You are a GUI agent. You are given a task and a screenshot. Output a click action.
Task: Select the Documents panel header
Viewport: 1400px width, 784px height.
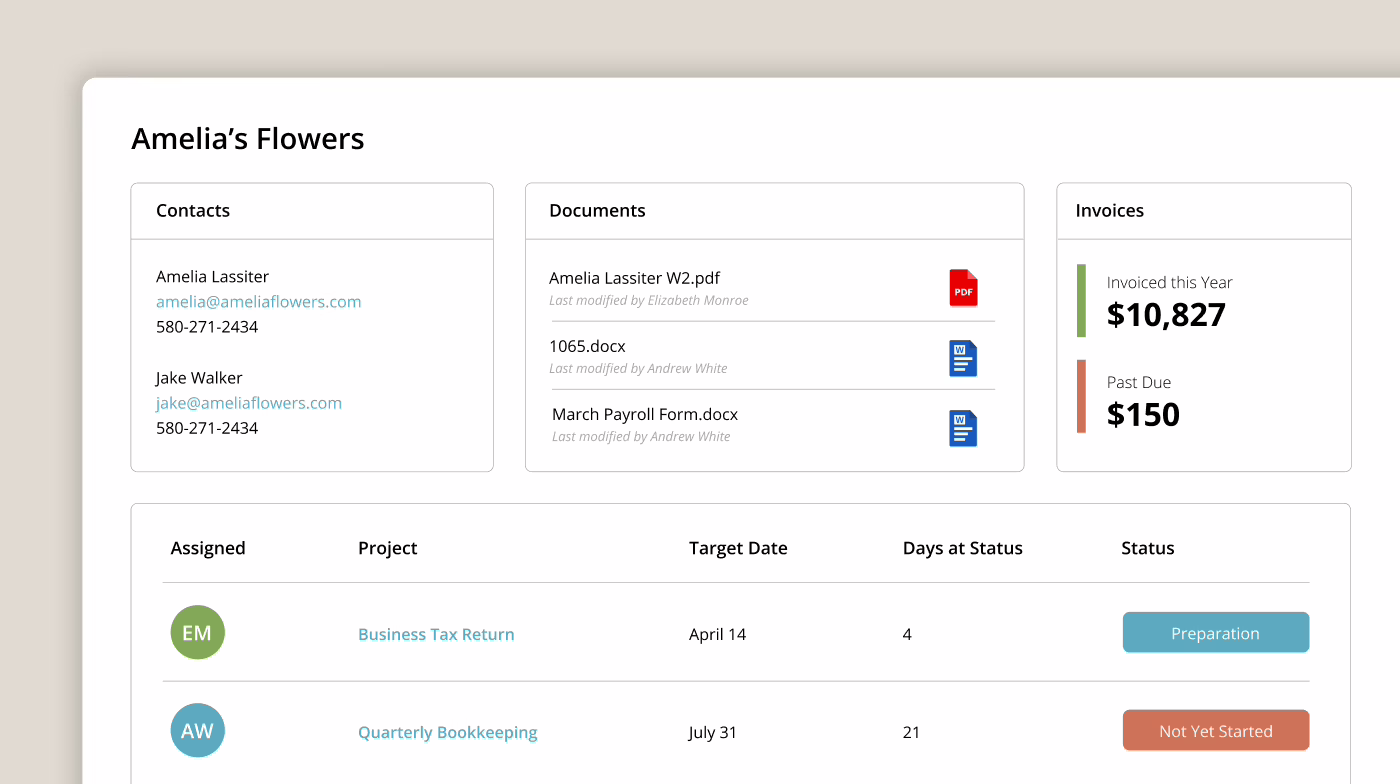tap(597, 210)
